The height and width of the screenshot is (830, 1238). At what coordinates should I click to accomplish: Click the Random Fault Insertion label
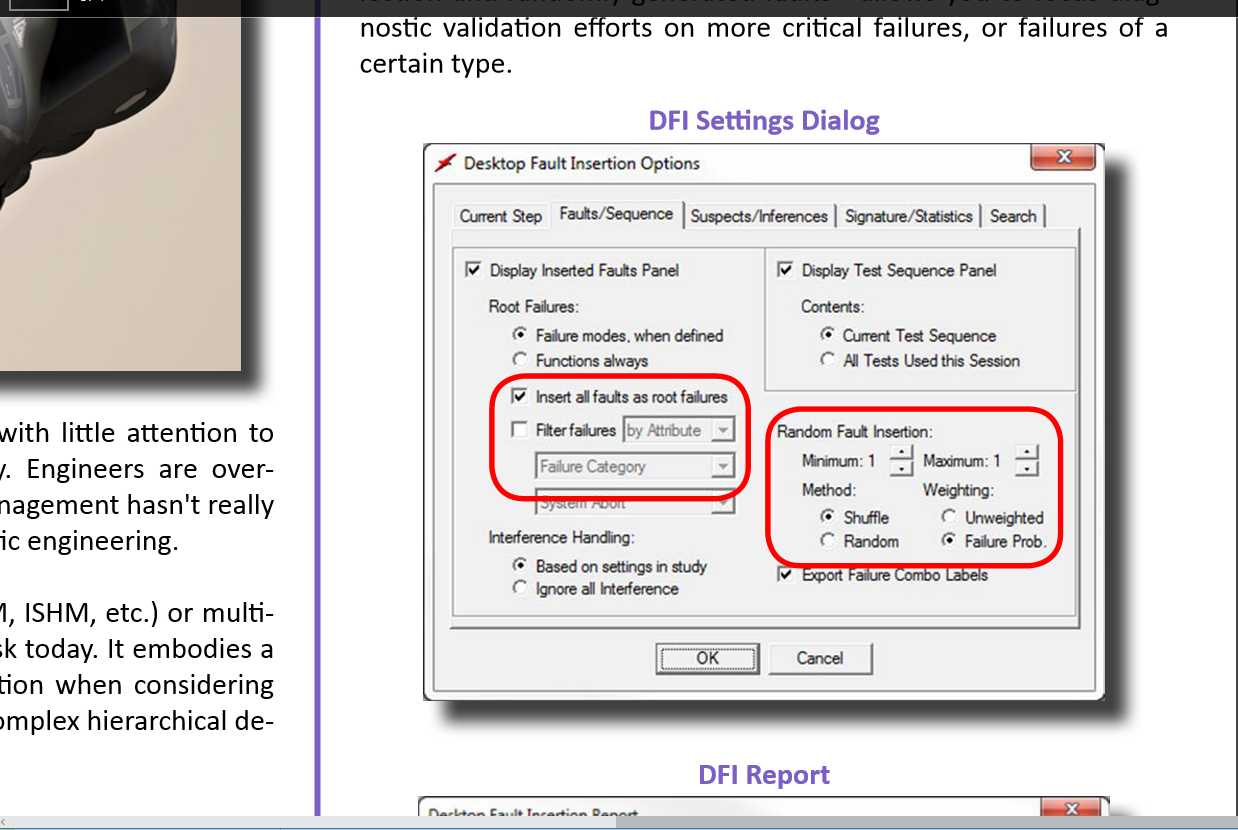(855, 432)
